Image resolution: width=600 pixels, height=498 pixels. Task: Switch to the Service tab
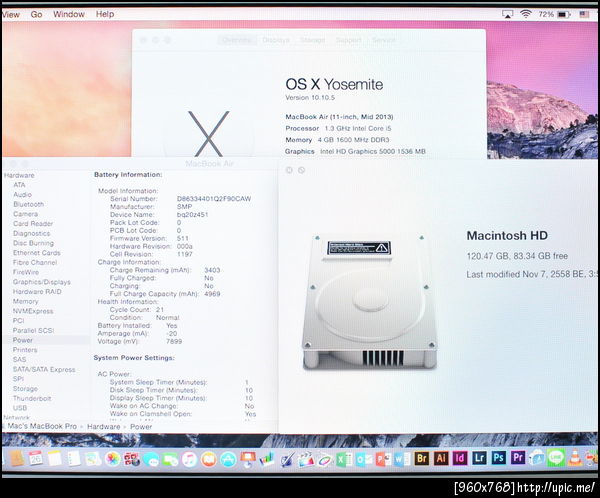384,40
